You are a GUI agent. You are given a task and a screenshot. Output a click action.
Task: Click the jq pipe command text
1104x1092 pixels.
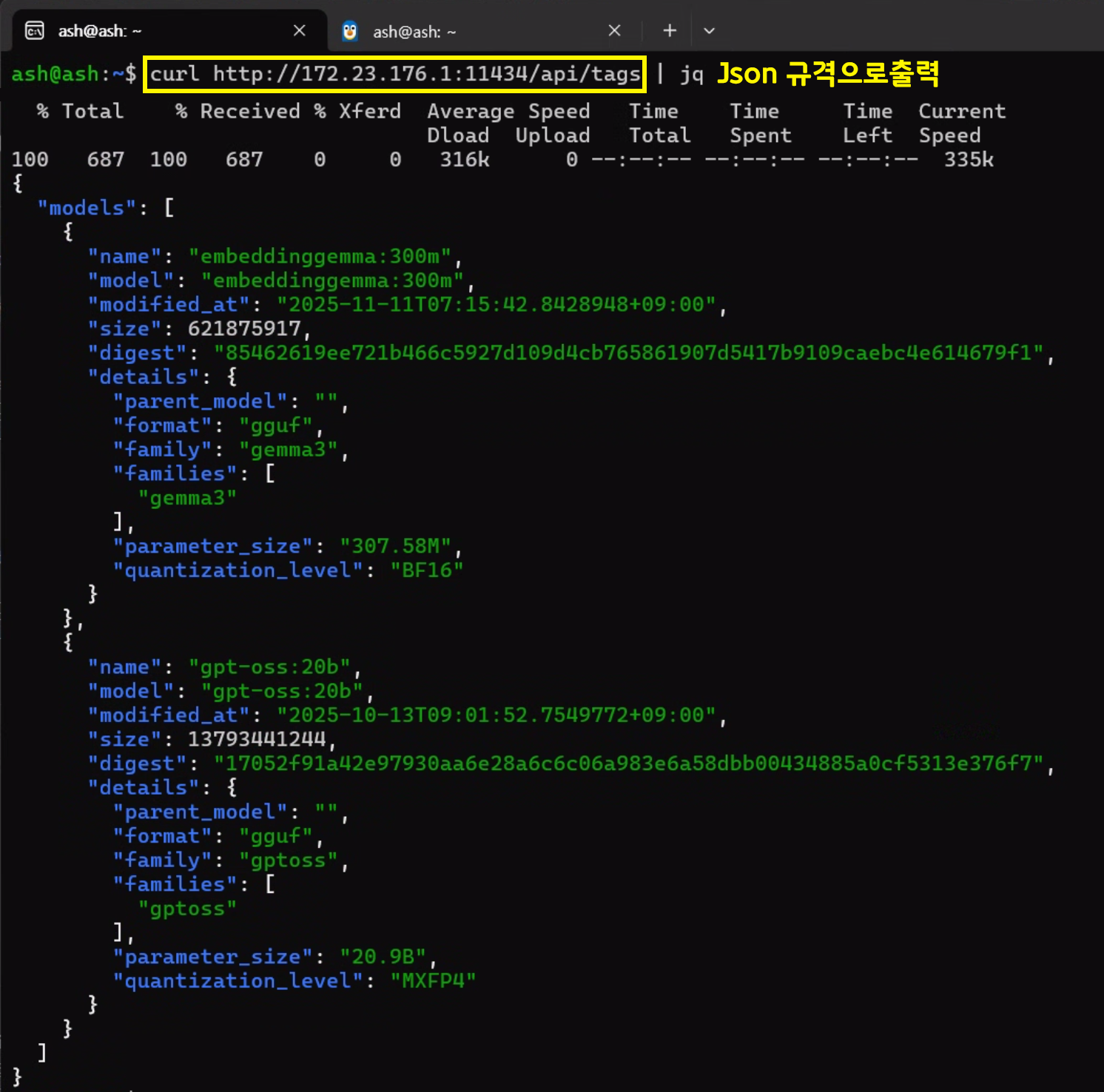click(692, 74)
